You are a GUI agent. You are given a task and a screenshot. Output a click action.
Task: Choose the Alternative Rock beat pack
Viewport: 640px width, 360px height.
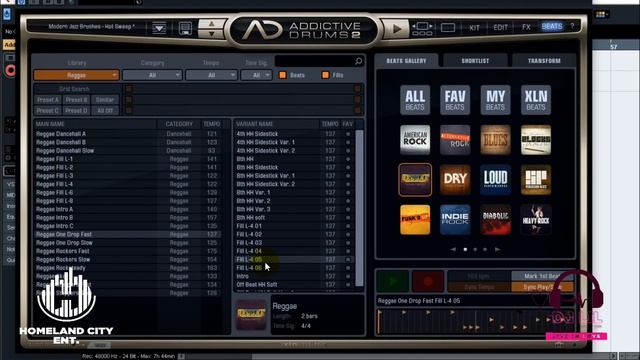[x=455, y=140]
